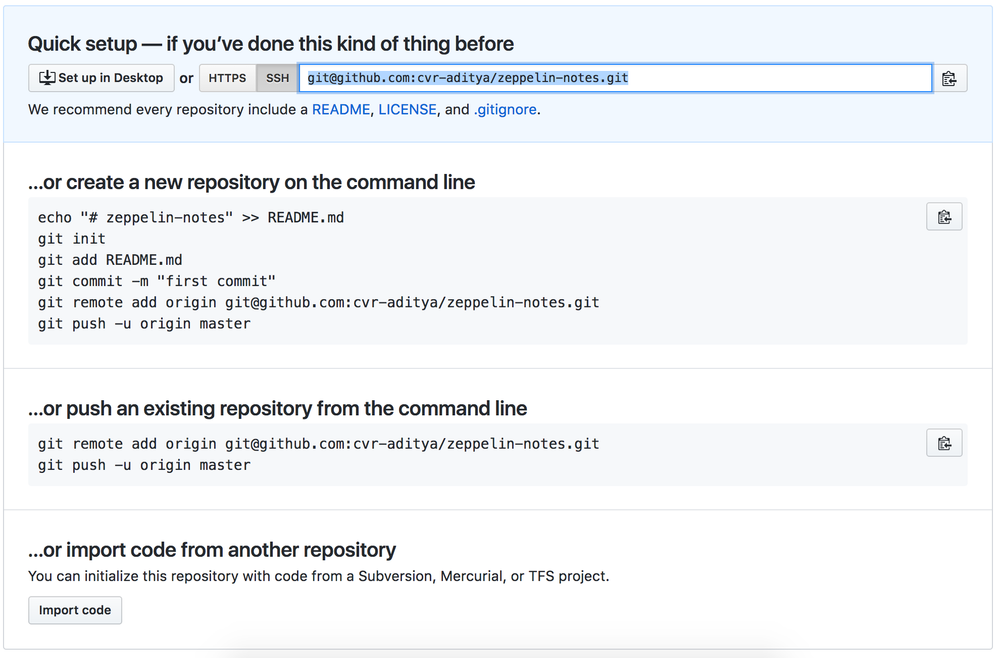Click the Import code button
The image size is (999, 658).
[74, 610]
